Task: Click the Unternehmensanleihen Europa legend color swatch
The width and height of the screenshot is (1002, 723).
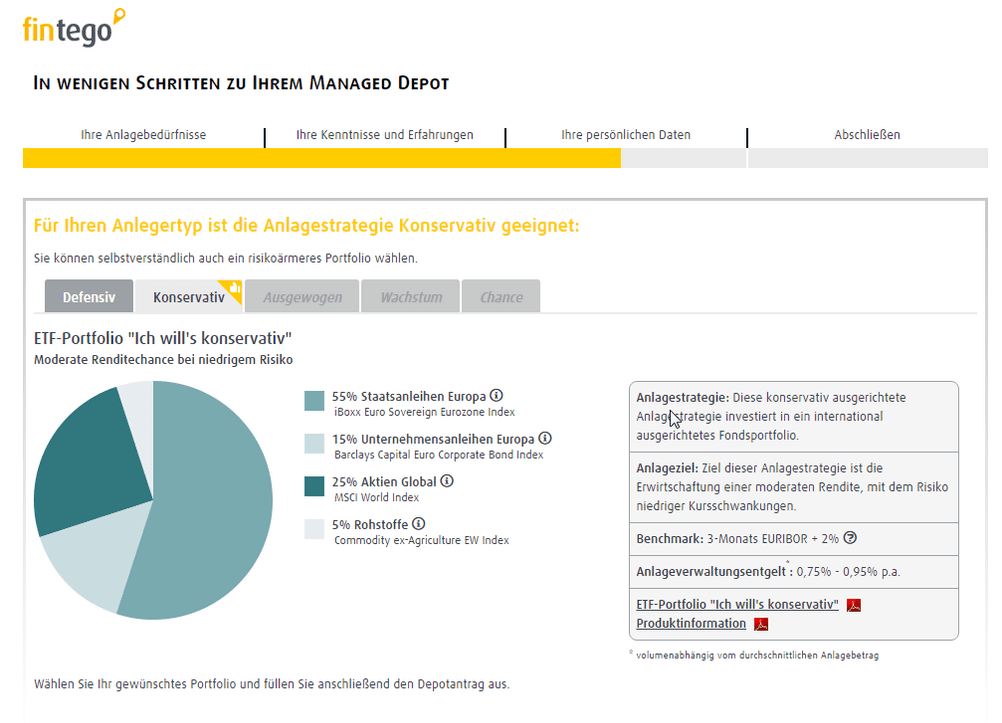Action: click(x=314, y=444)
